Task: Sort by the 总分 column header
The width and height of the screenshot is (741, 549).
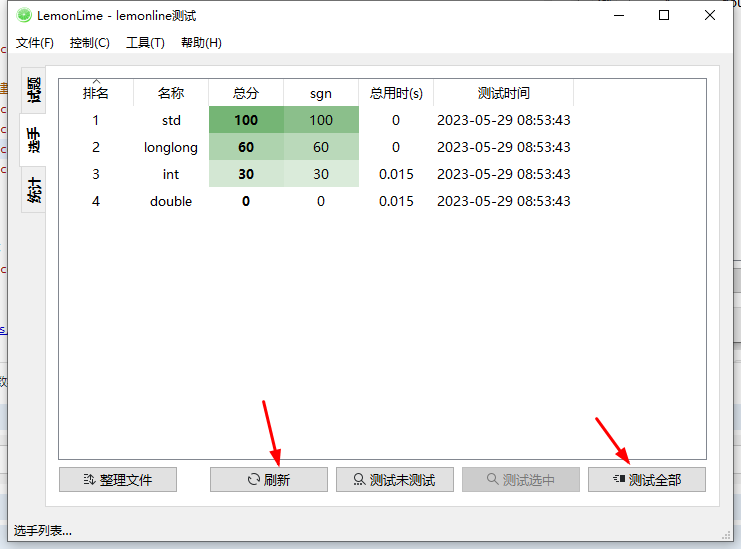Action: 246,93
